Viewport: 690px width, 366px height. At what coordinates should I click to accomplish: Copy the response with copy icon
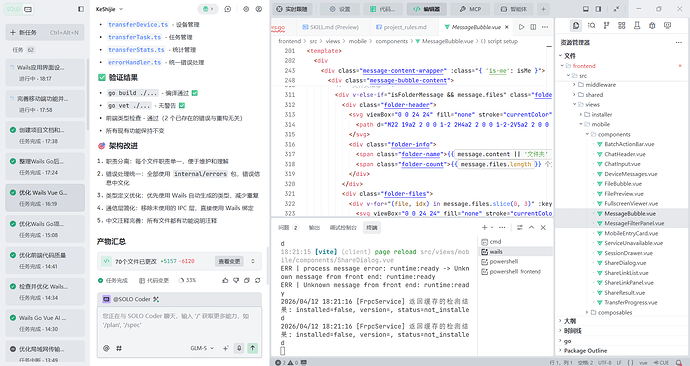point(247,280)
